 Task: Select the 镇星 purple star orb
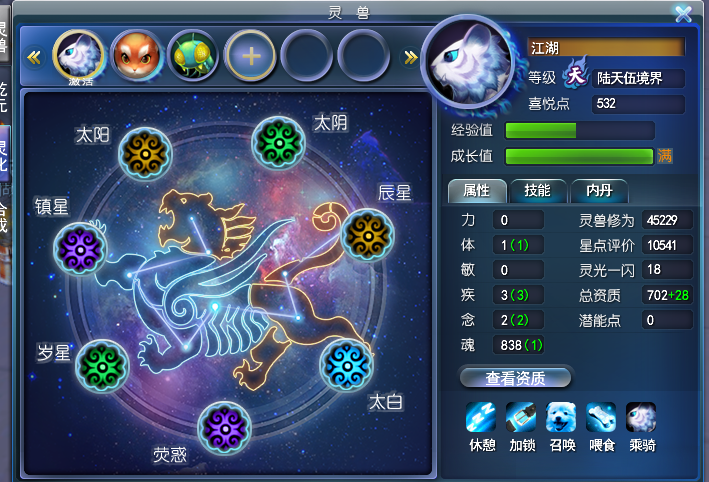[x=80, y=250]
